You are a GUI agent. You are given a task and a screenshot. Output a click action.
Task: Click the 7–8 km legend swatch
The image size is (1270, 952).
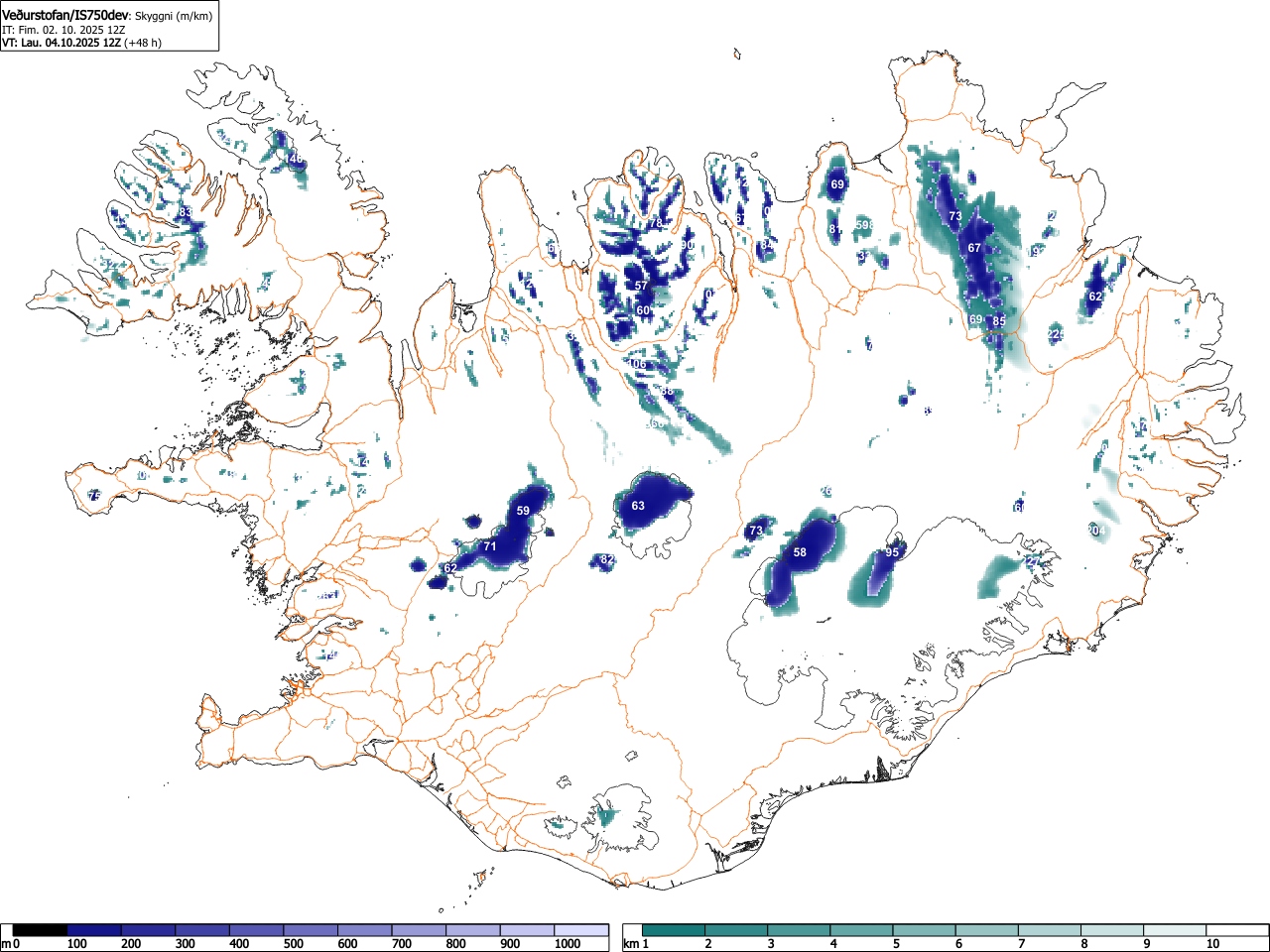(x=1050, y=930)
